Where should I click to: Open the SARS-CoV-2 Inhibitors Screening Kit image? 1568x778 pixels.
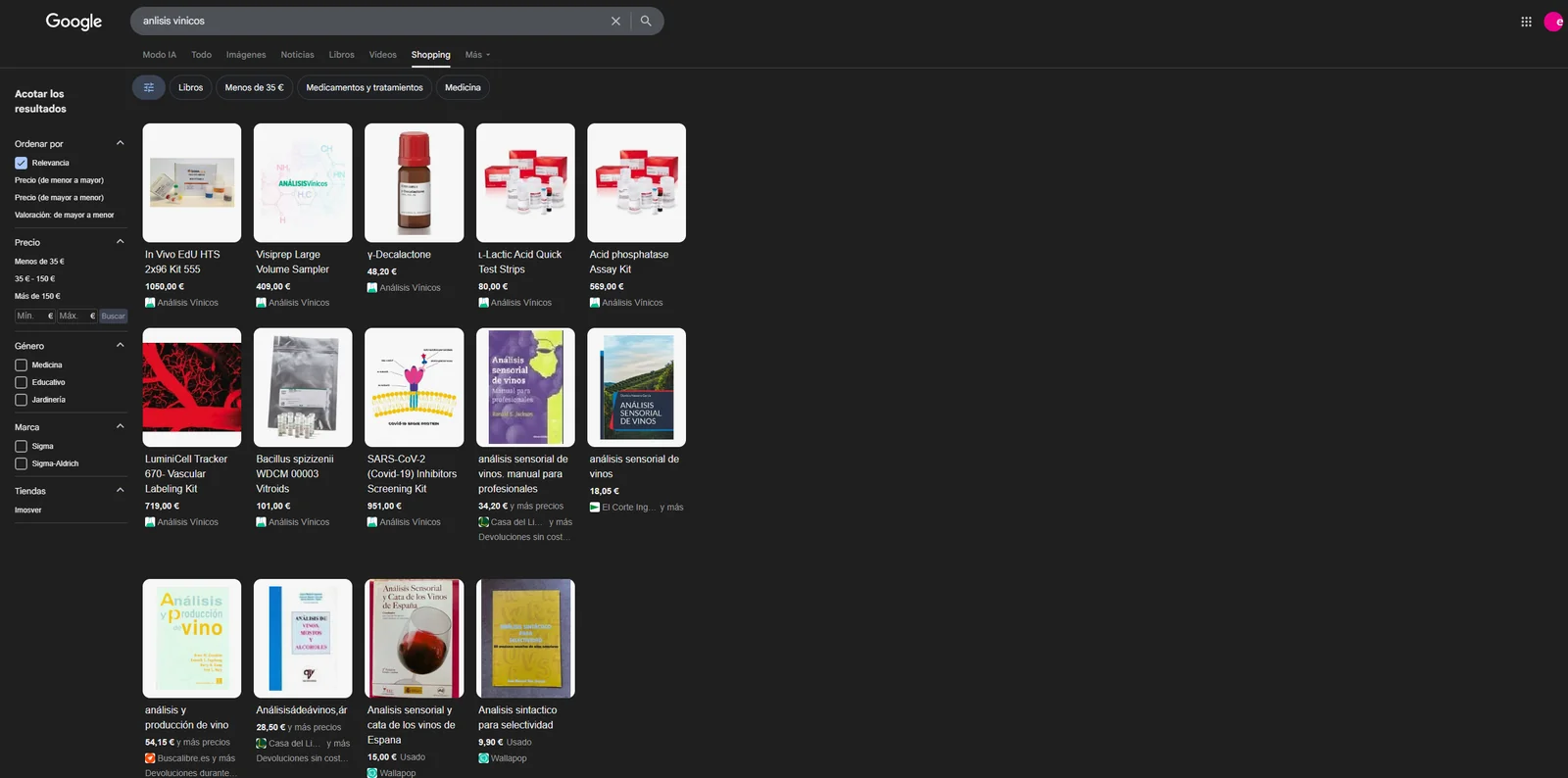(414, 387)
